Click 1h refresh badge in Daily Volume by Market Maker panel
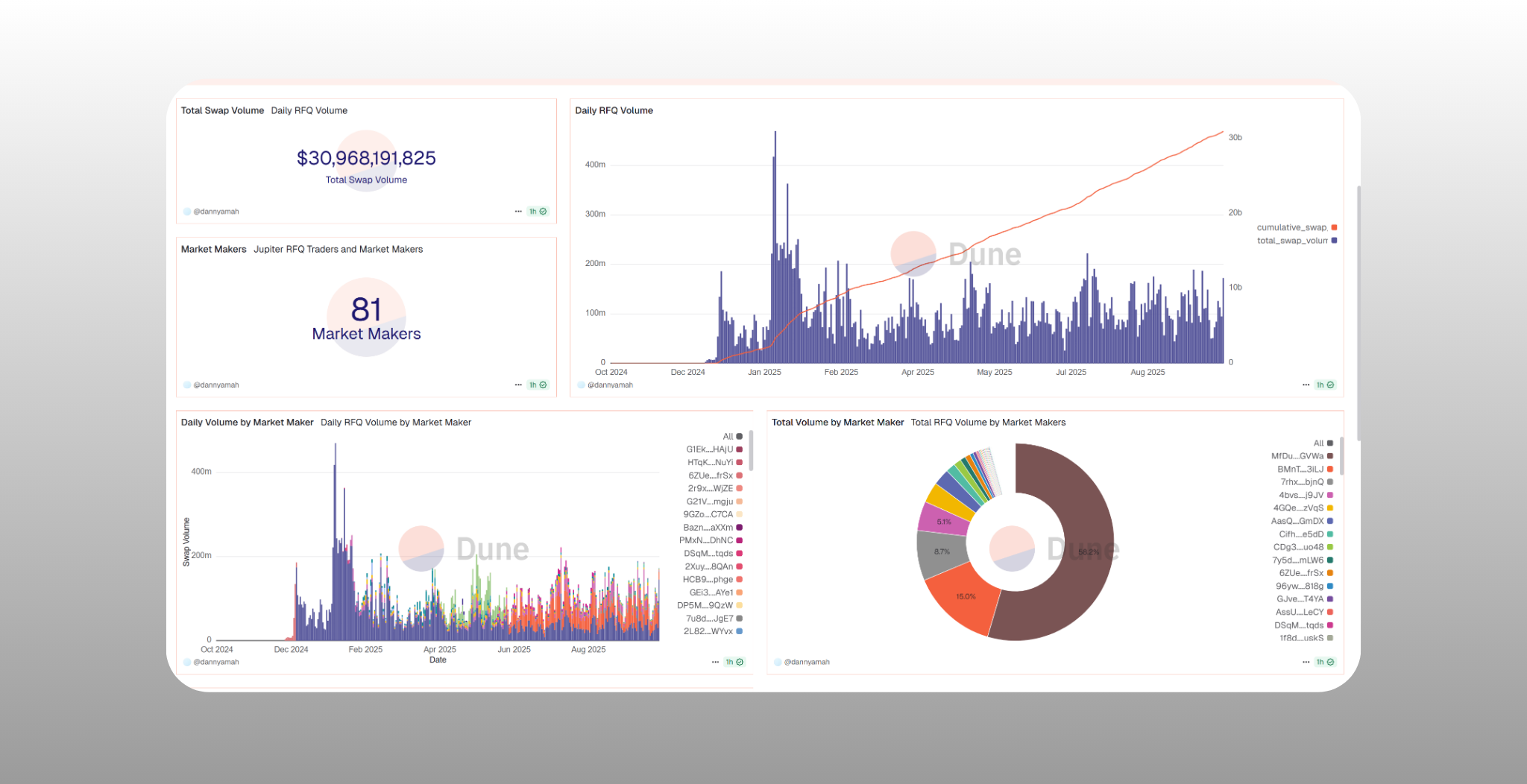The height and width of the screenshot is (784, 1527). [734, 662]
